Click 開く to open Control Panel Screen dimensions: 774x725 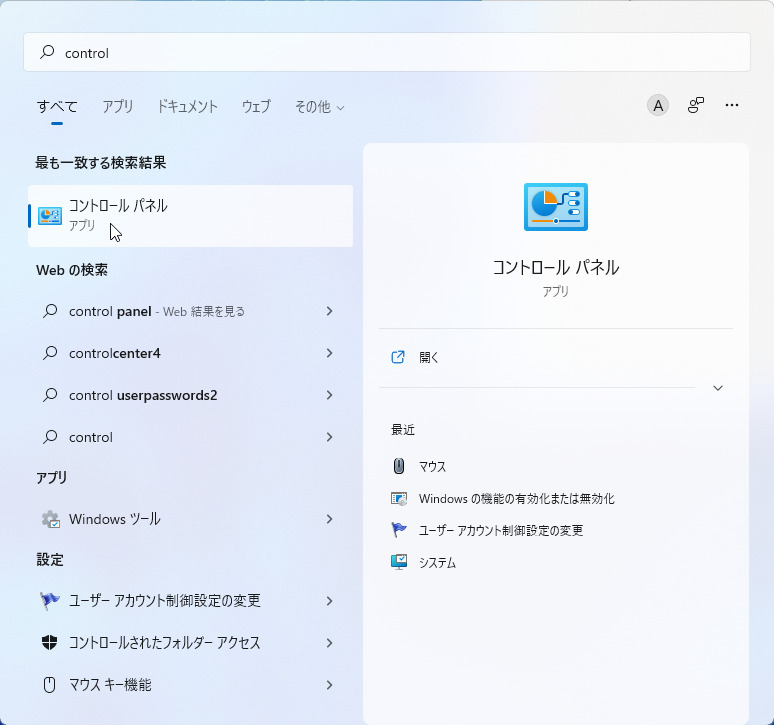coord(428,357)
